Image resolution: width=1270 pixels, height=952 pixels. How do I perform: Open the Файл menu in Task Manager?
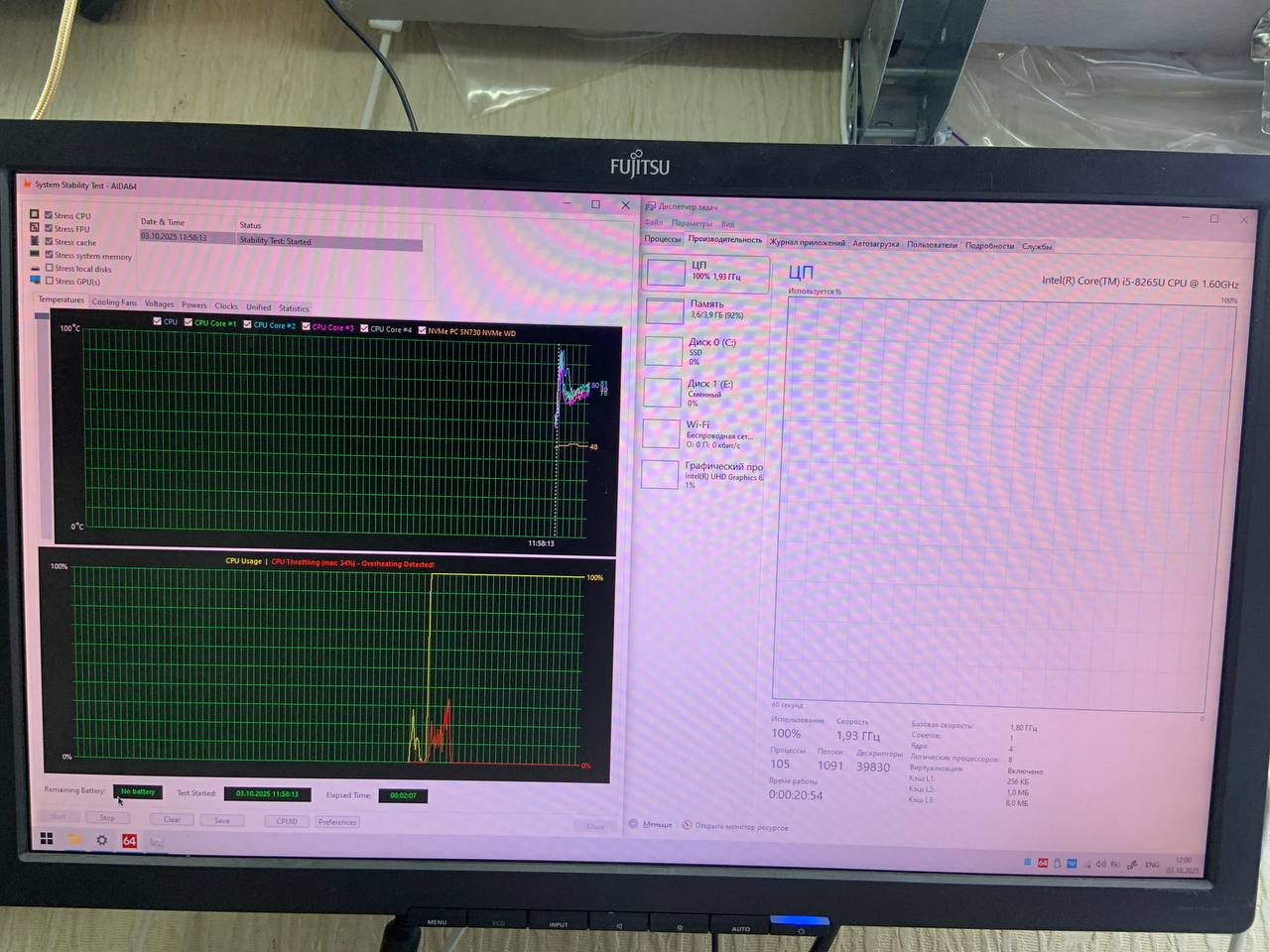[653, 223]
